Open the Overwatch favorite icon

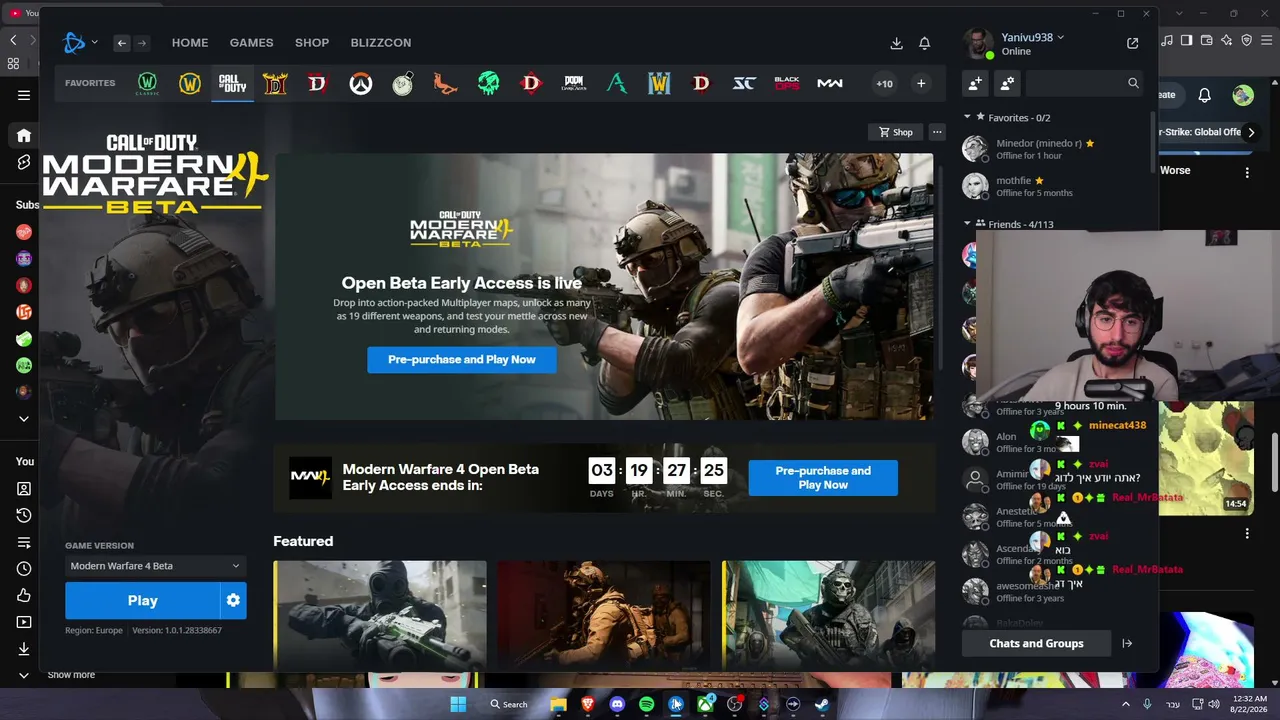click(x=360, y=83)
